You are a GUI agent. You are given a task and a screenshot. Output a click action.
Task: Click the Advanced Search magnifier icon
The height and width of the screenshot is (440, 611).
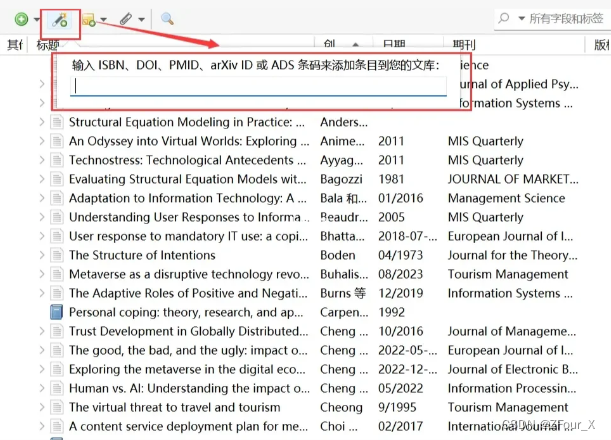pyautogui.click(x=168, y=19)
